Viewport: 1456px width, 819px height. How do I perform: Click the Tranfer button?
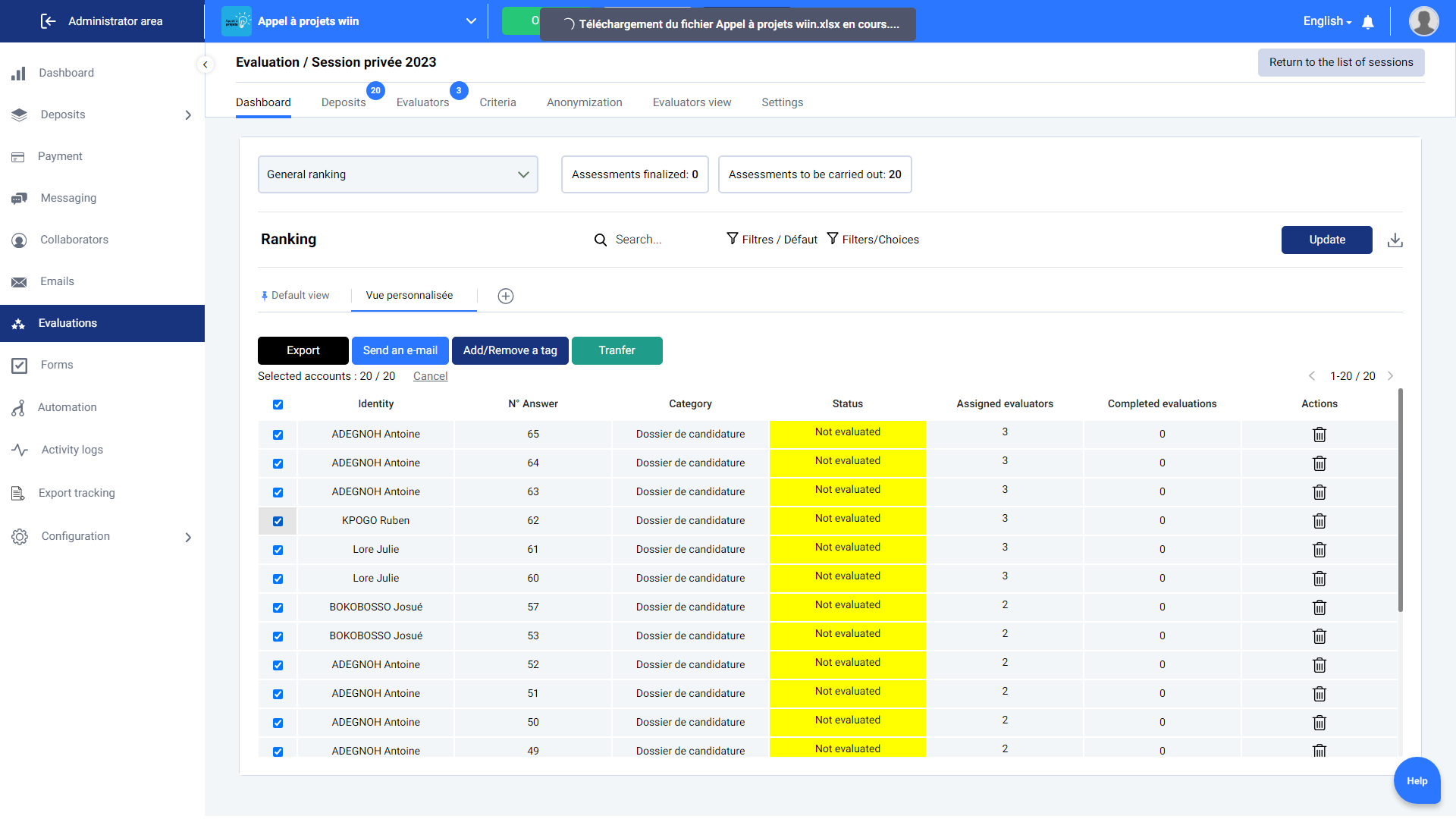[617, 351]
